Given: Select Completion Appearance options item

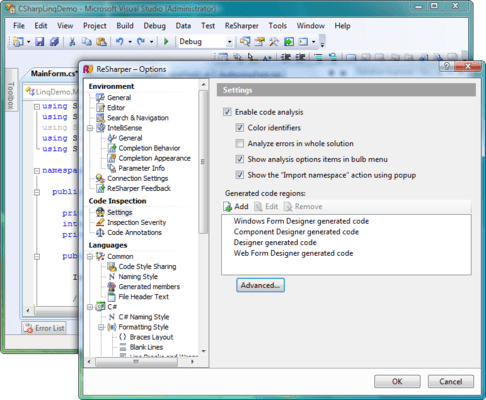Looking at the screenshot, I should (x=155, y=158).
